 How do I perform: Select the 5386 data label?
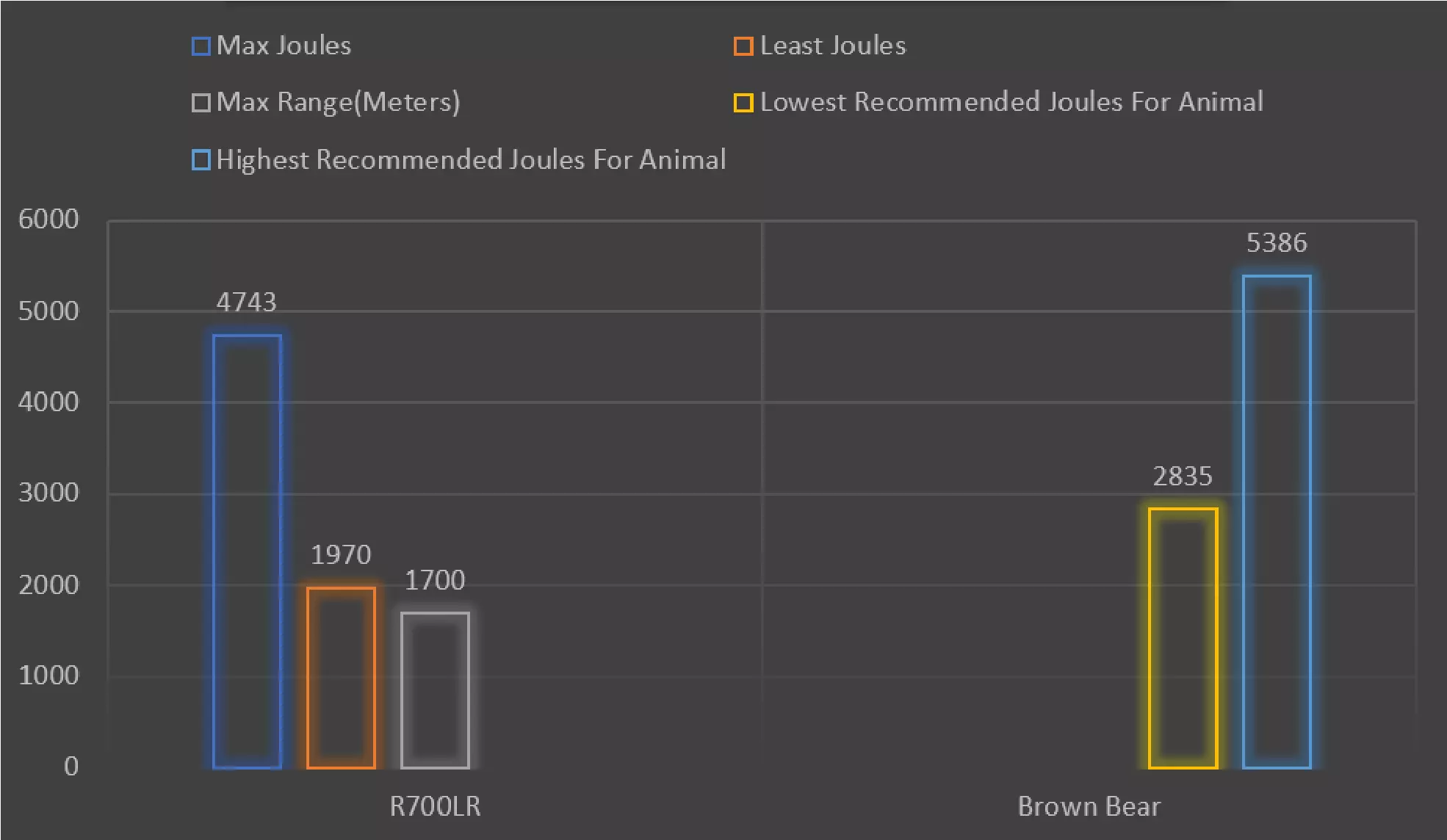1277,243
